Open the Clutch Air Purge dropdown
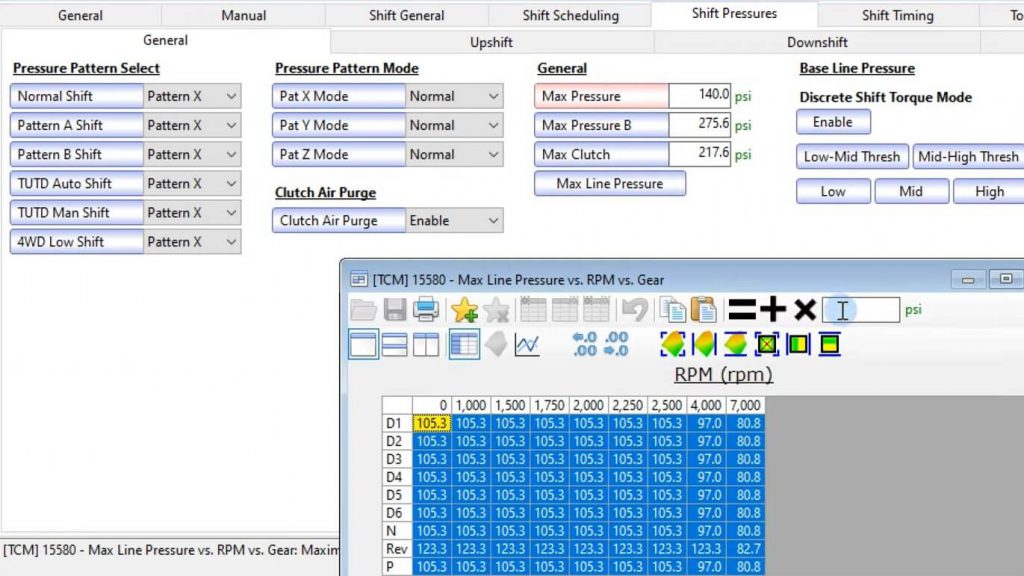Image resolution: width=1024 pixels, height=576 pixels. click(x=454, y=221)
